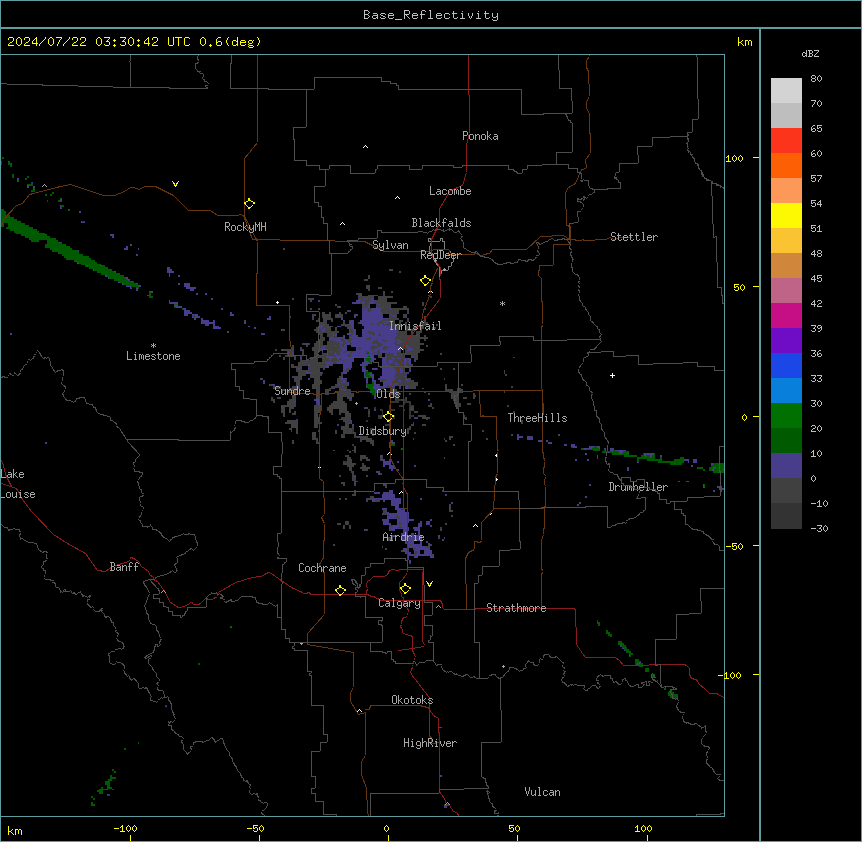Screen dimensions: 862x842
Task: Click the magenta 42 dBZ legend color
Action: pos(786,315)
